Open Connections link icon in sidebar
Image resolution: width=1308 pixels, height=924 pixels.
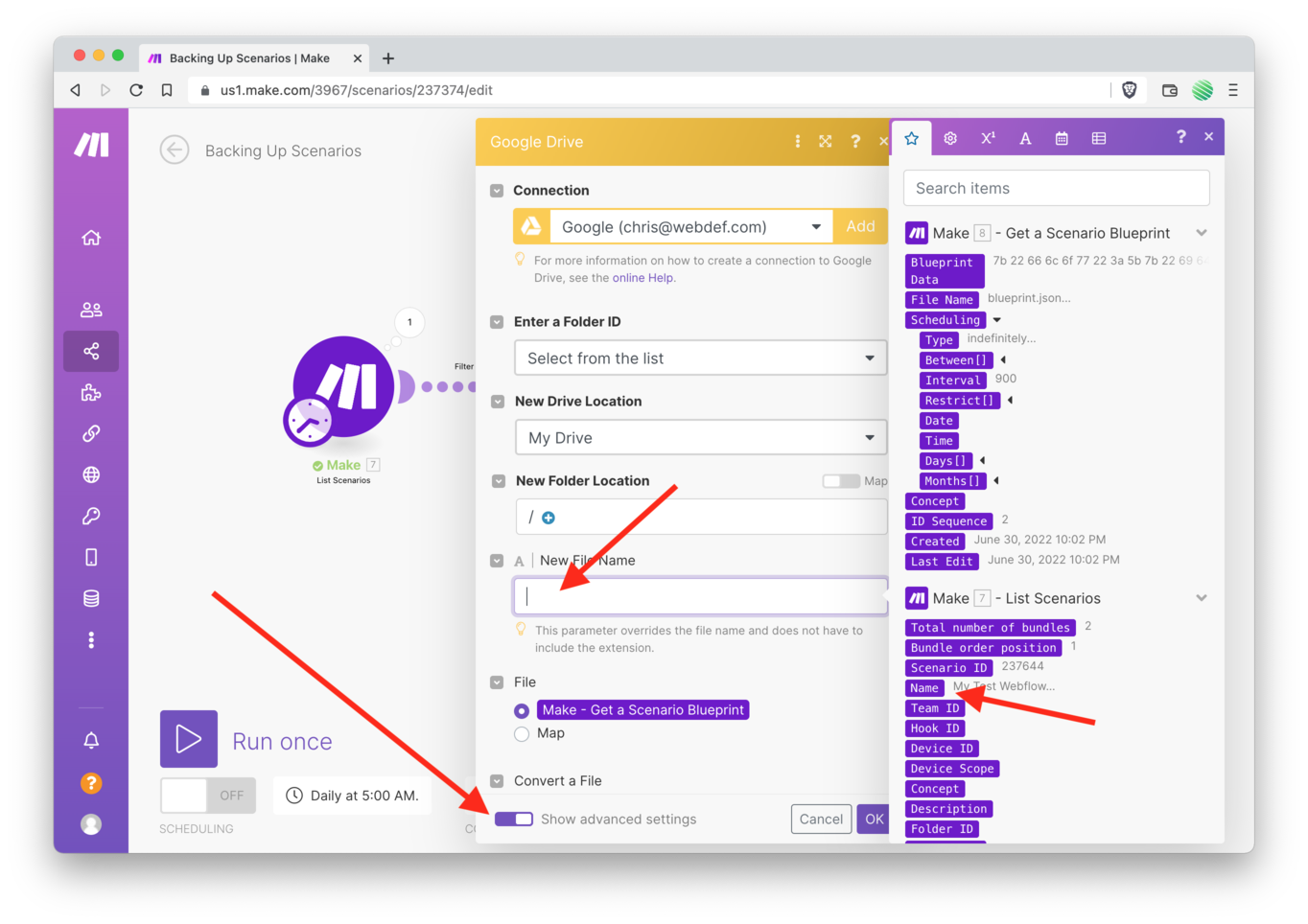click(91, 433)
